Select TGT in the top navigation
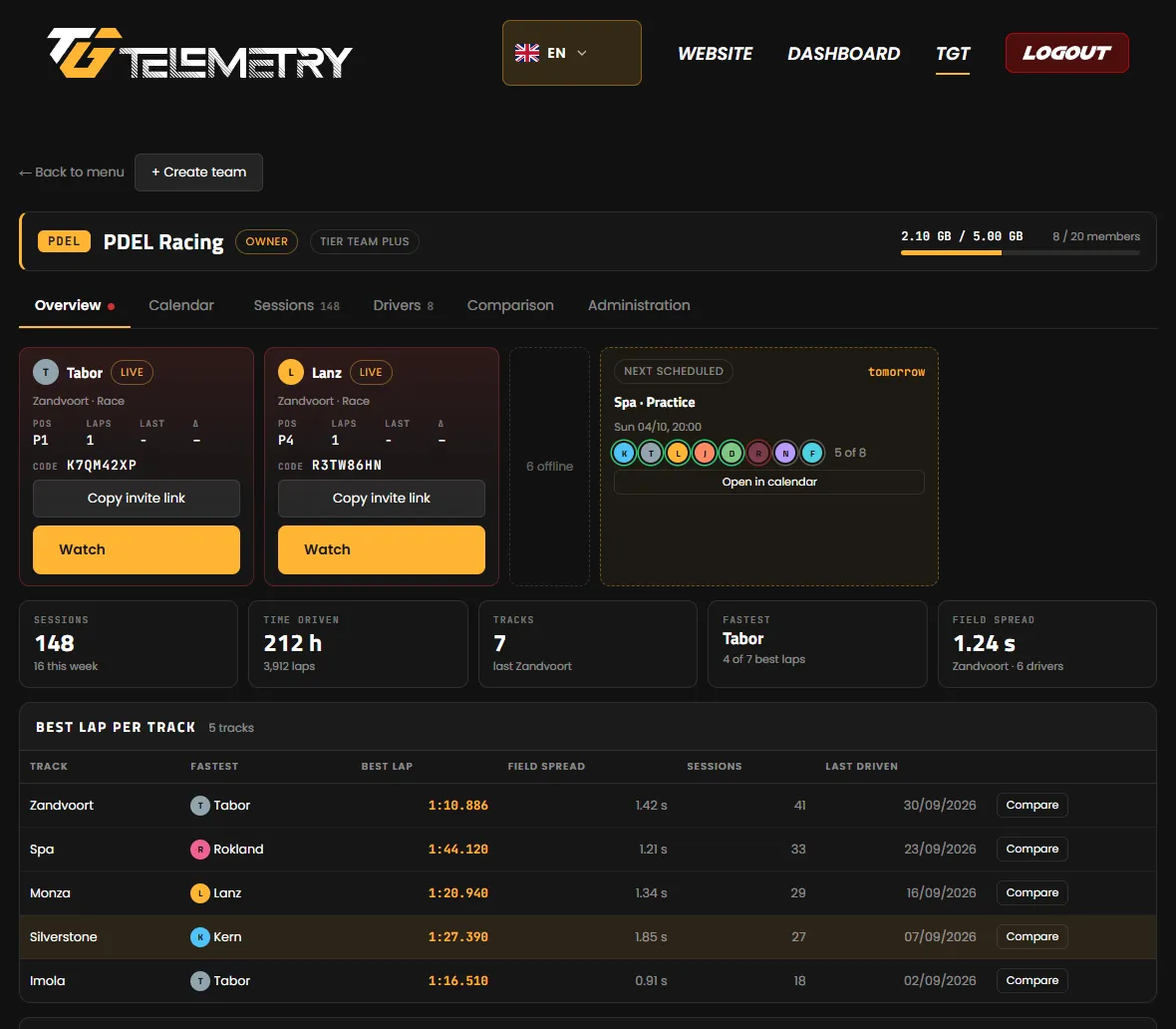 click(953, 53)
